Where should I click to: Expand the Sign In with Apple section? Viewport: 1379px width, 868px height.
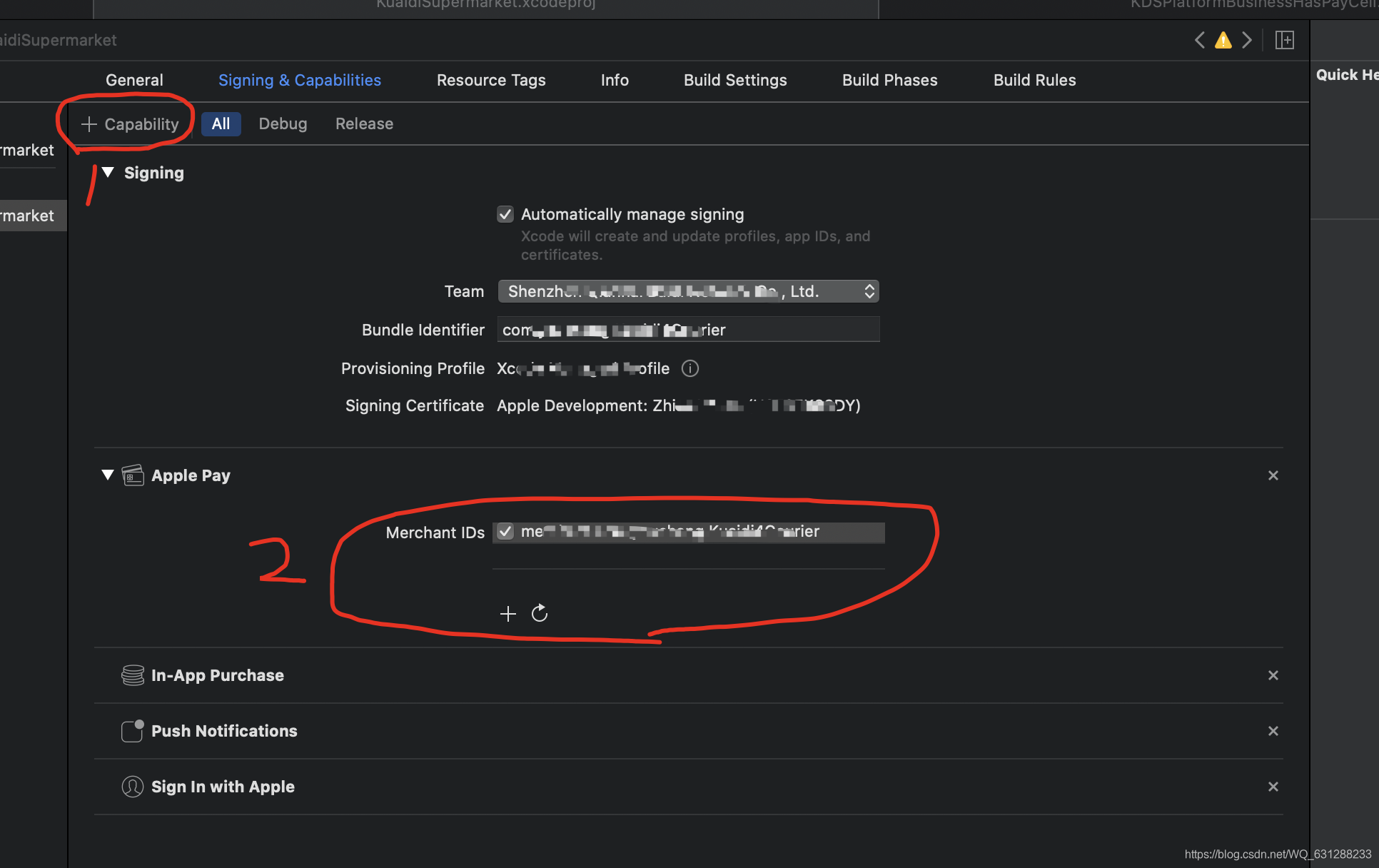point(223,787)
